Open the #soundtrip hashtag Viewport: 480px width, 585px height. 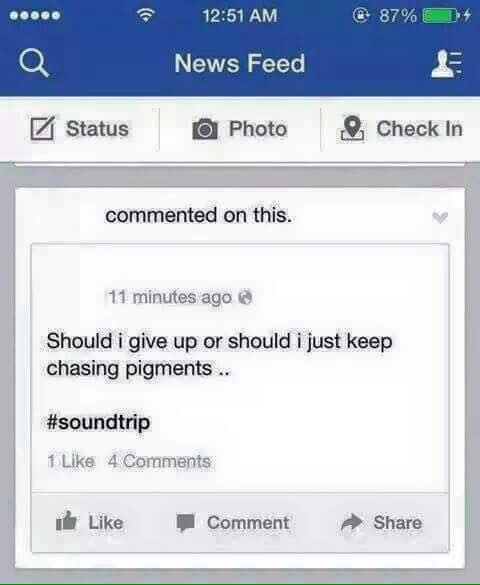(98, 423)
